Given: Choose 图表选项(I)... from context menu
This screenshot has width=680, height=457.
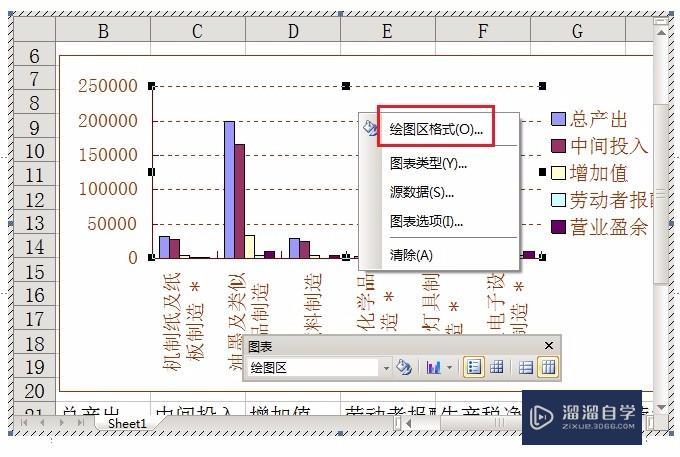Looking at the screenshot, I should (x=426, y=222).
